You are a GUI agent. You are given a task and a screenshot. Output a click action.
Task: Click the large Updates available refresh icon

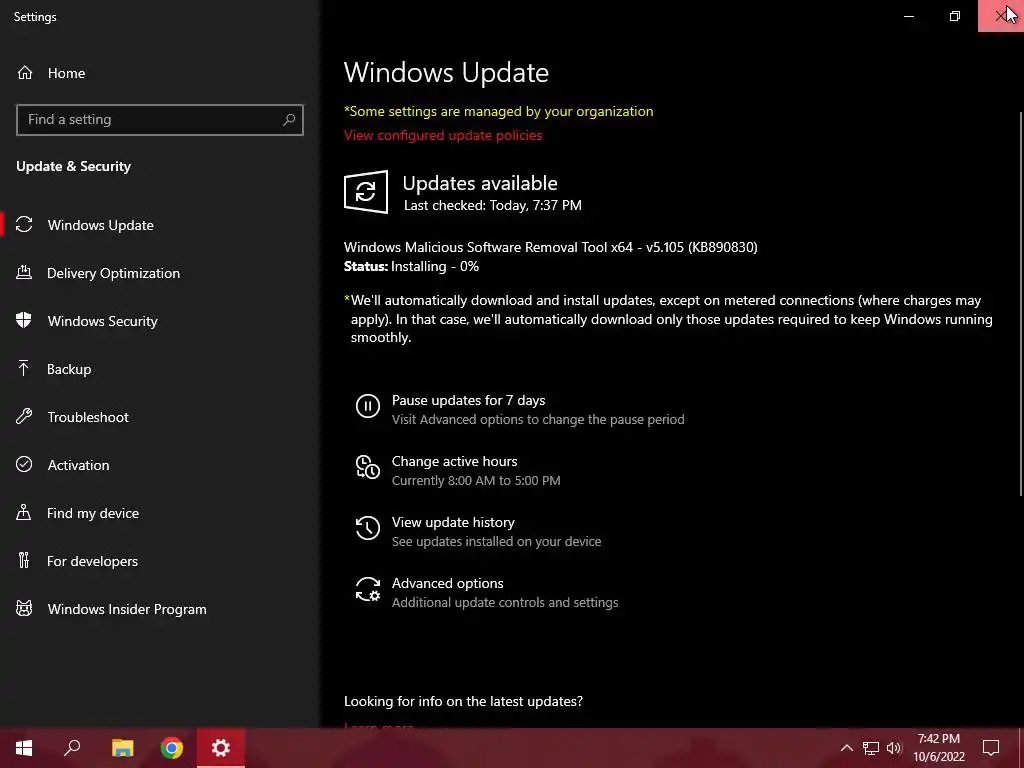coord(366,192)
